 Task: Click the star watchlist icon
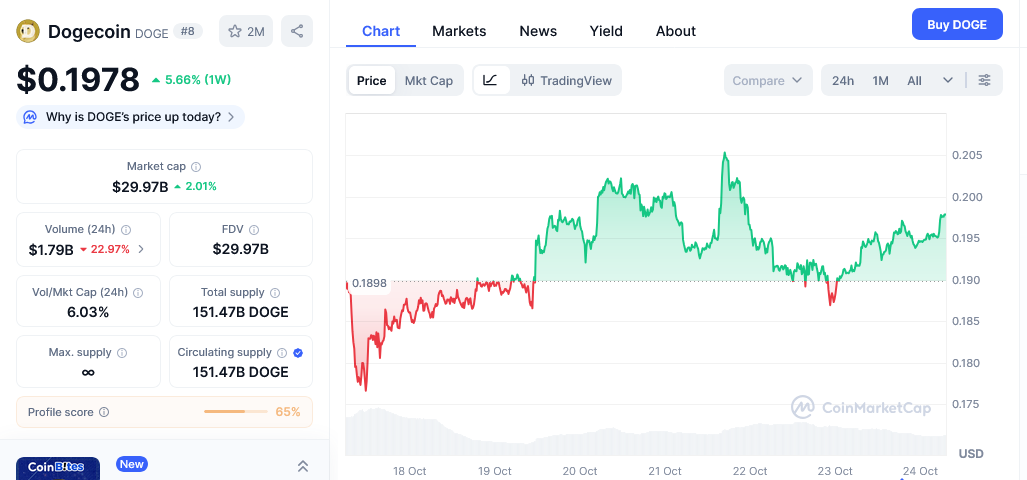pos(236,31)
